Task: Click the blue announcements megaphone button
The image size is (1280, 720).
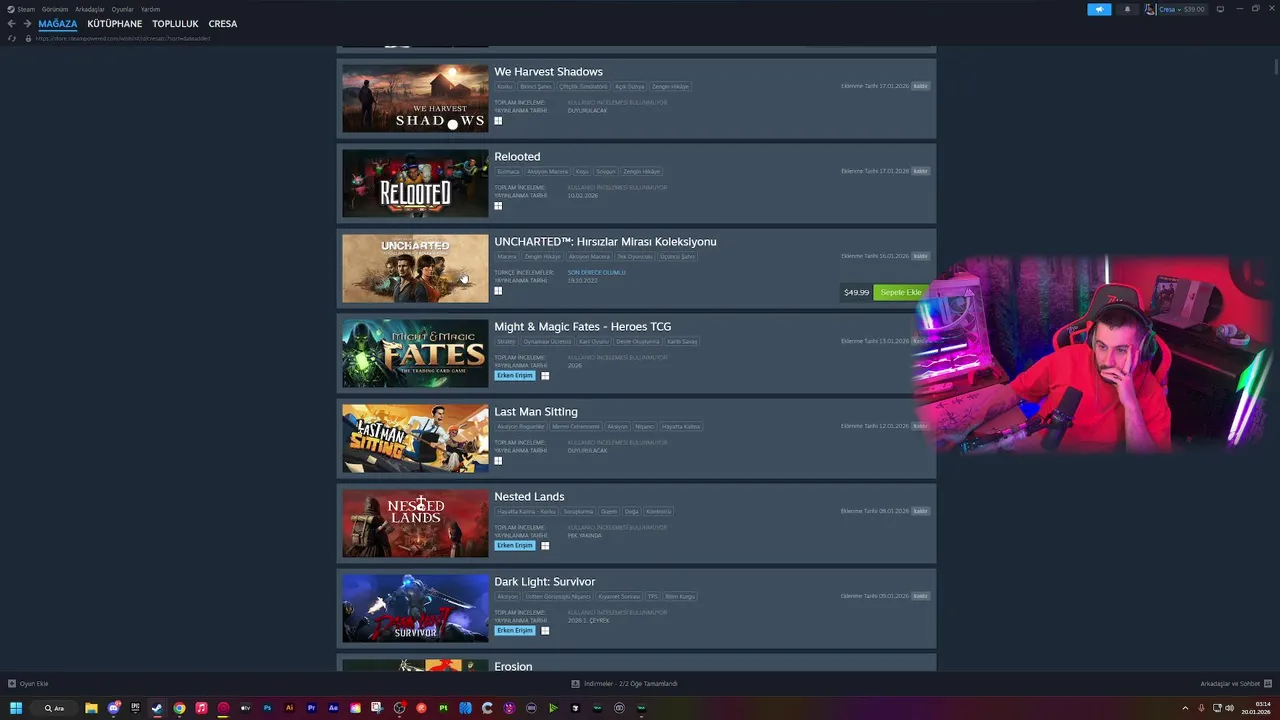Action: pos(1099,9)
